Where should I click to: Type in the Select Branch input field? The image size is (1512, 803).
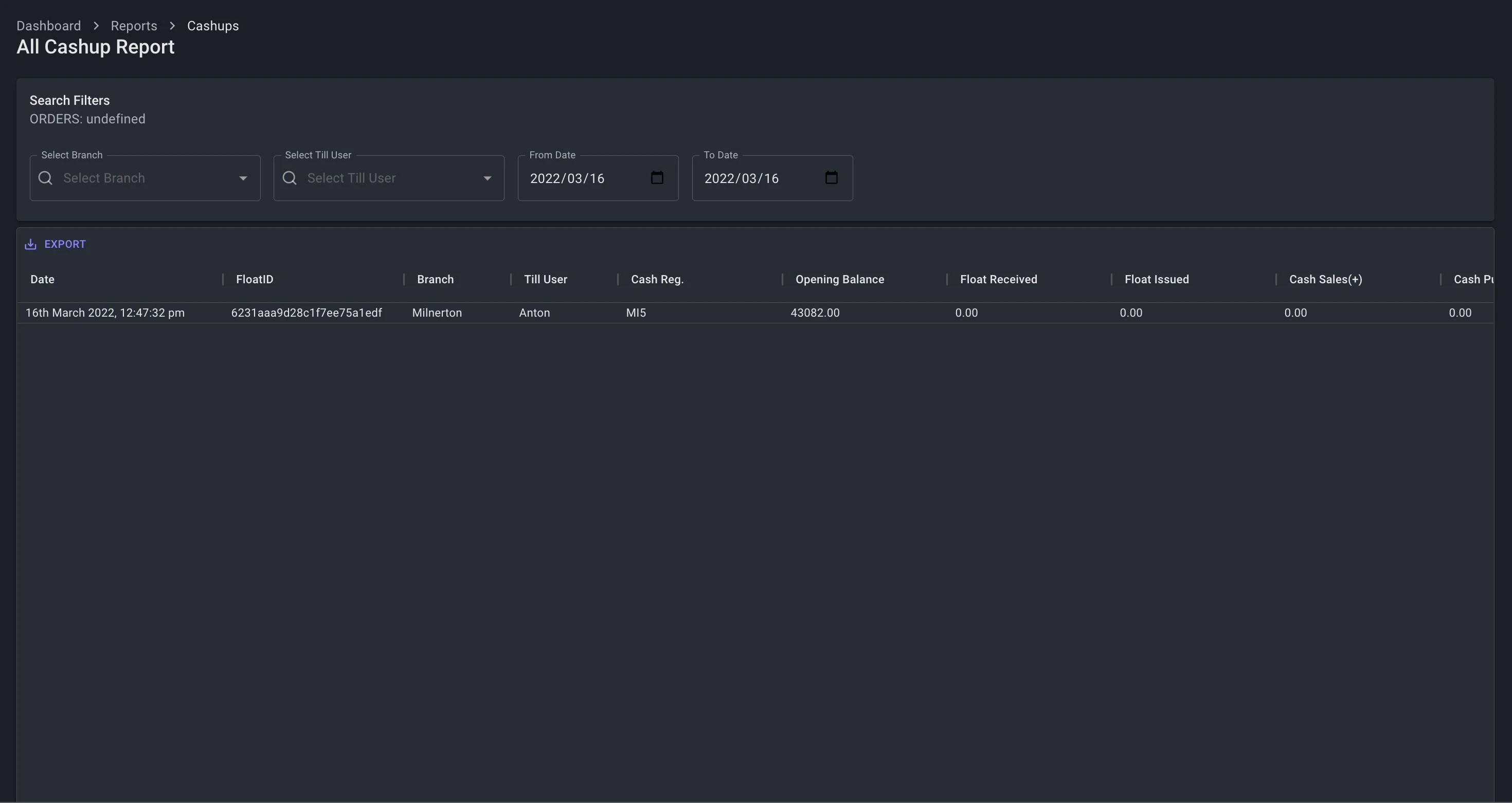(x=147, y=178)
